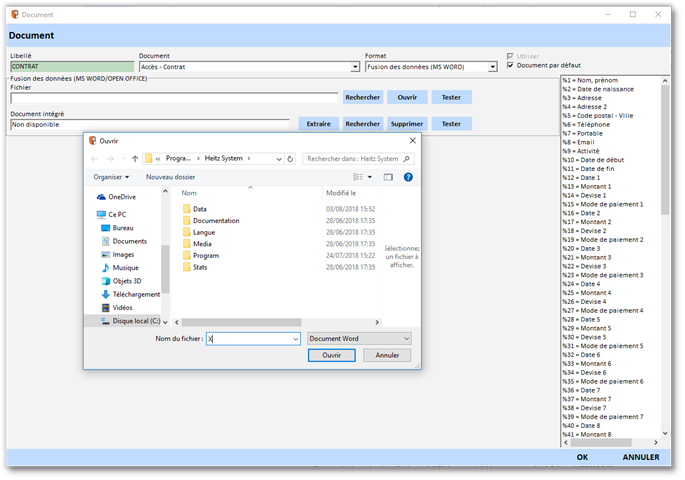Viewport: 685px width, 480px height.
Task: Select OneDrive in the navigation pane
Action: coord(121,197)
